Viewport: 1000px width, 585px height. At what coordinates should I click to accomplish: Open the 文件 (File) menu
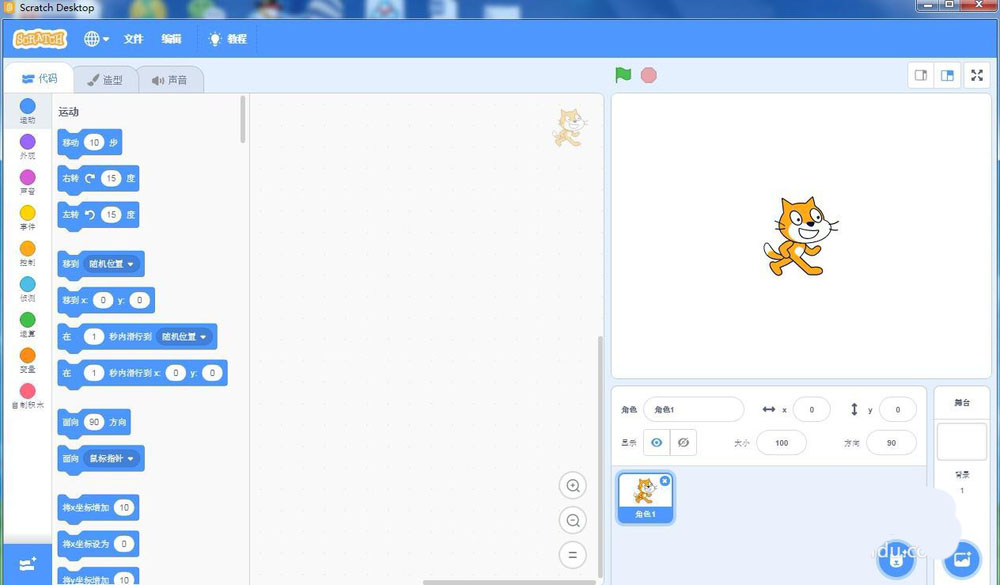pos(133,39)
